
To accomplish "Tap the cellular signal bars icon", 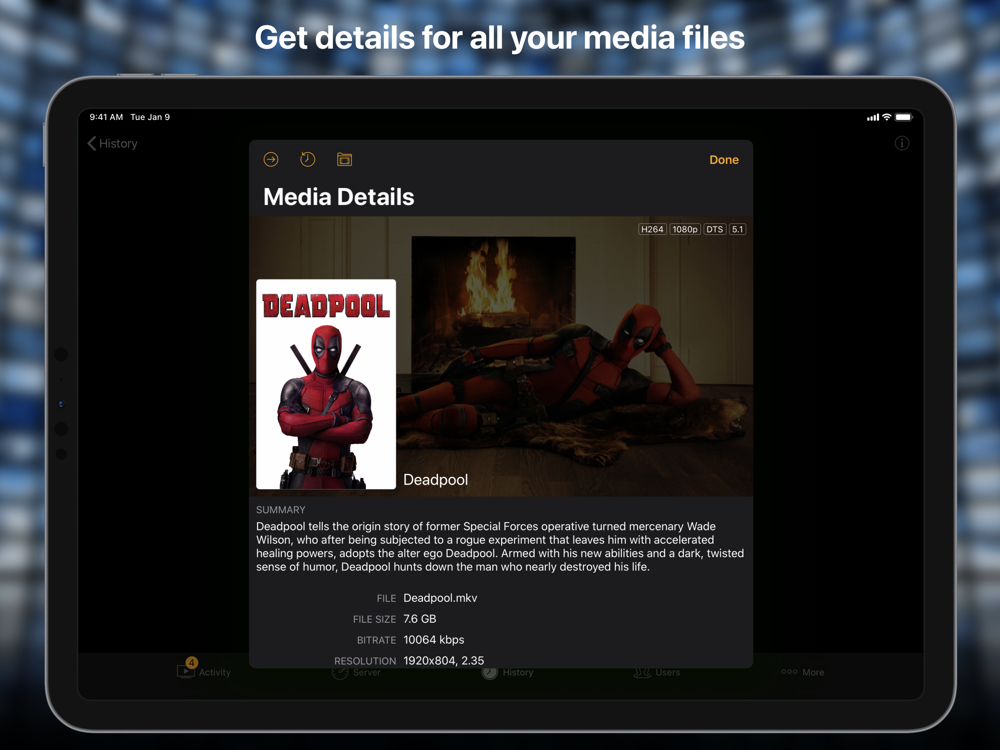I will coord(873,117).
